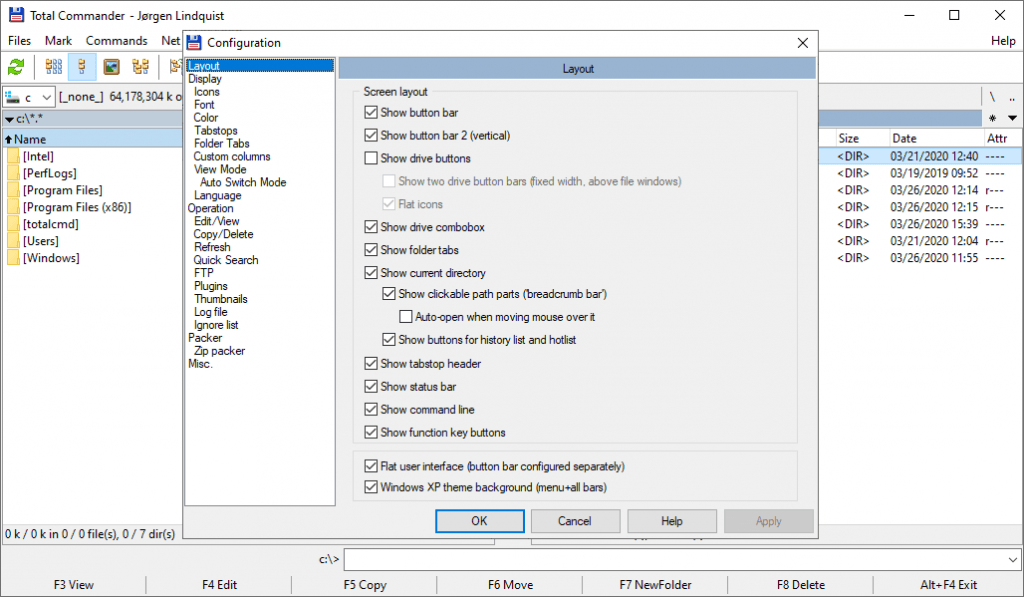Select the Color settings page in the list
This screenshot has width=1024, height=597.
[x=205, y=117]
